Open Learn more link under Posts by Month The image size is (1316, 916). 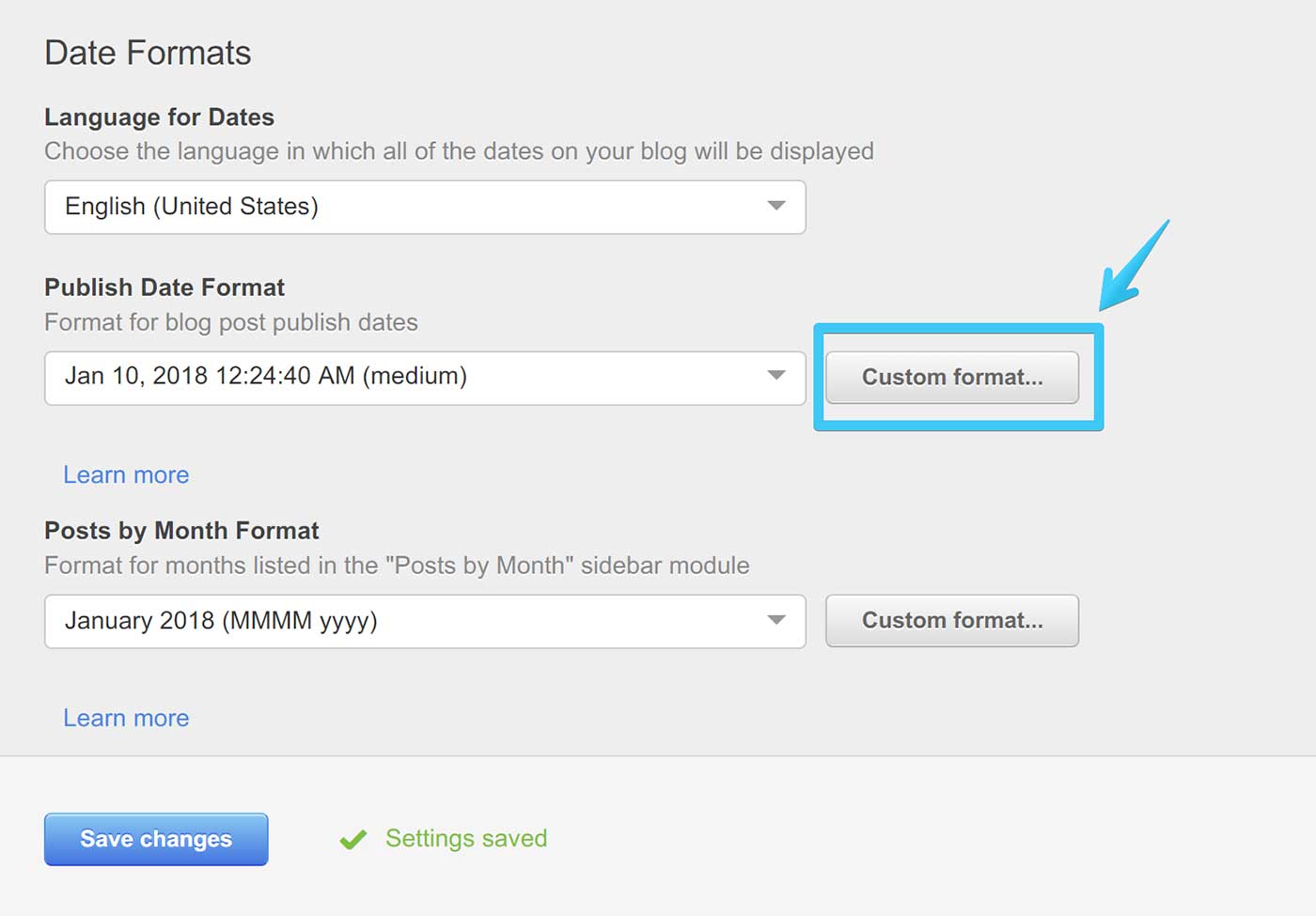point(126,719)
